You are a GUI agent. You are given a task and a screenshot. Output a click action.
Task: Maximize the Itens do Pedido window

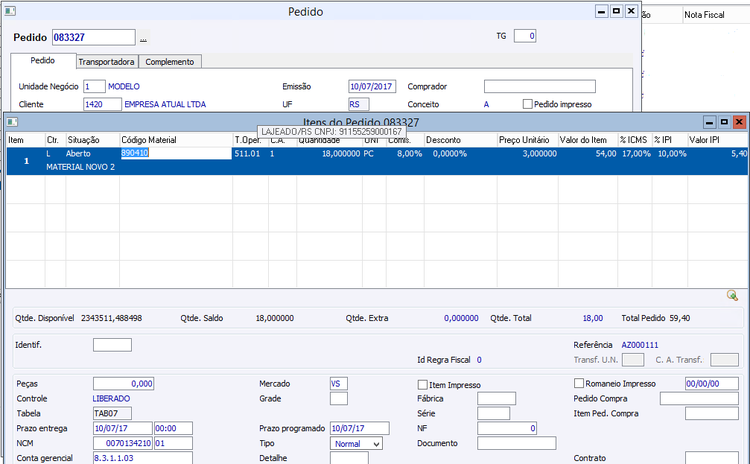[x=724, y=122]
